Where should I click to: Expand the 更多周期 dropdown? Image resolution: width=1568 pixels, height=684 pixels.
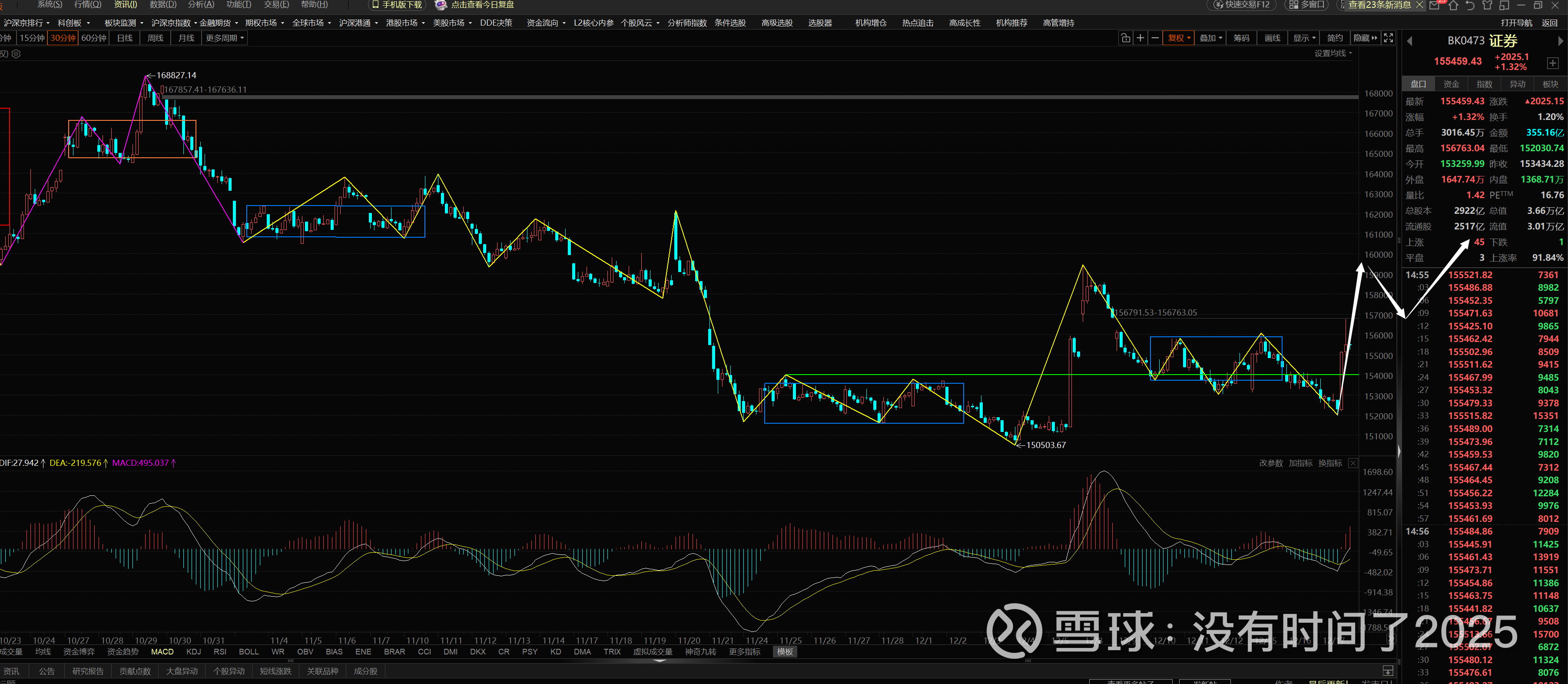point(225,38)
